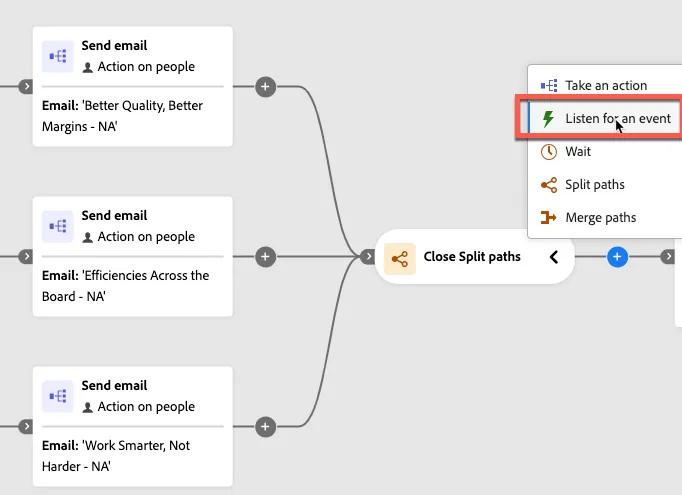Screen dimensions: 682x495
Task: Click blue plus button after Close Split paths
Action: (617, 257)
